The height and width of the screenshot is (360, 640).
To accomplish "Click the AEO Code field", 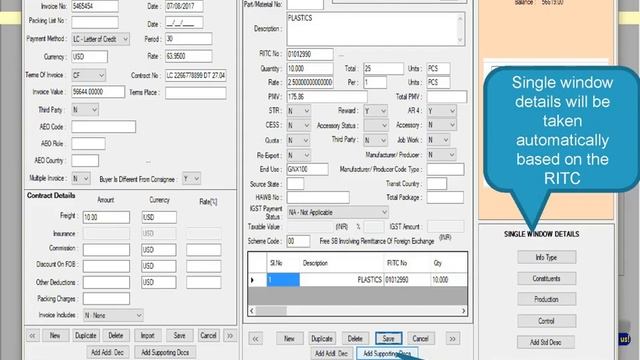I will point(104,127).
